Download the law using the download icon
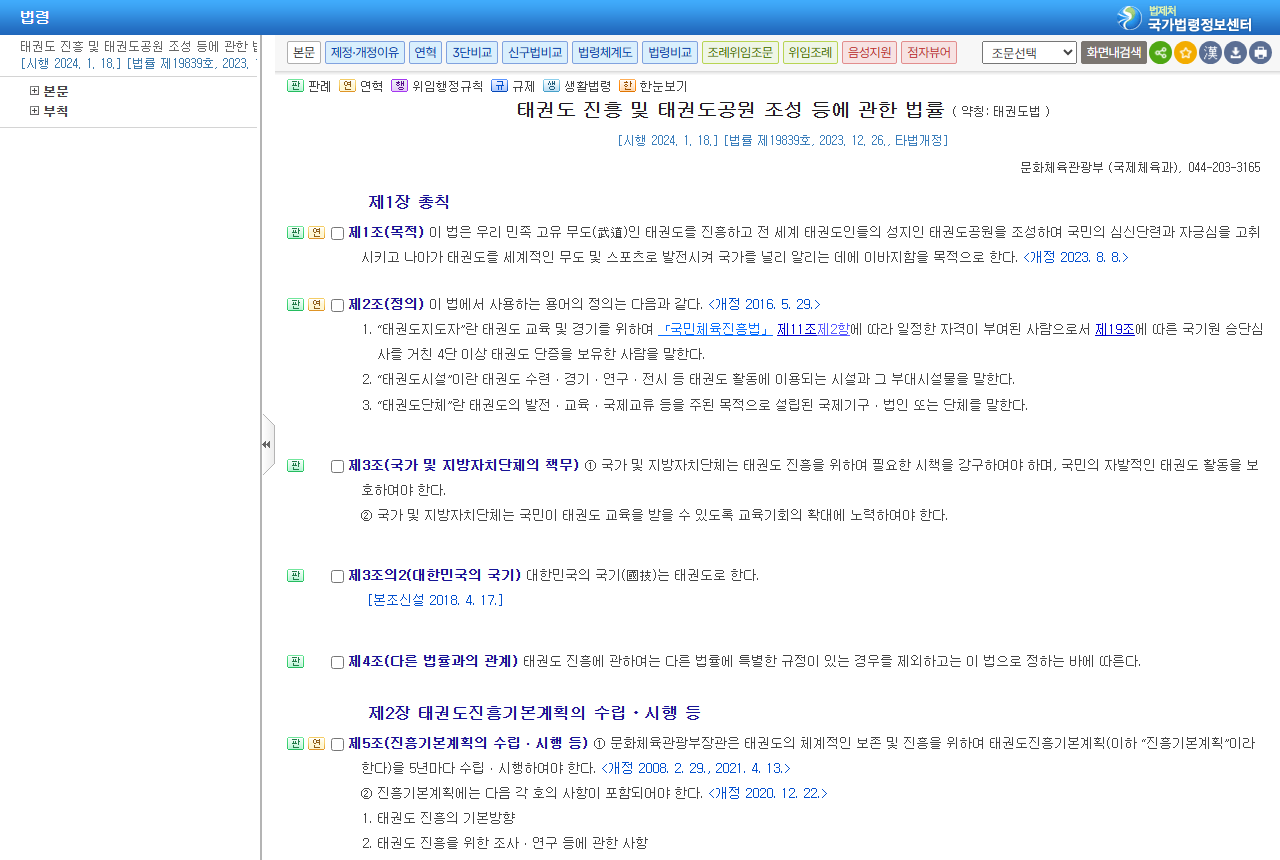The image size is (1280, 860). (x=1235, y=52)
